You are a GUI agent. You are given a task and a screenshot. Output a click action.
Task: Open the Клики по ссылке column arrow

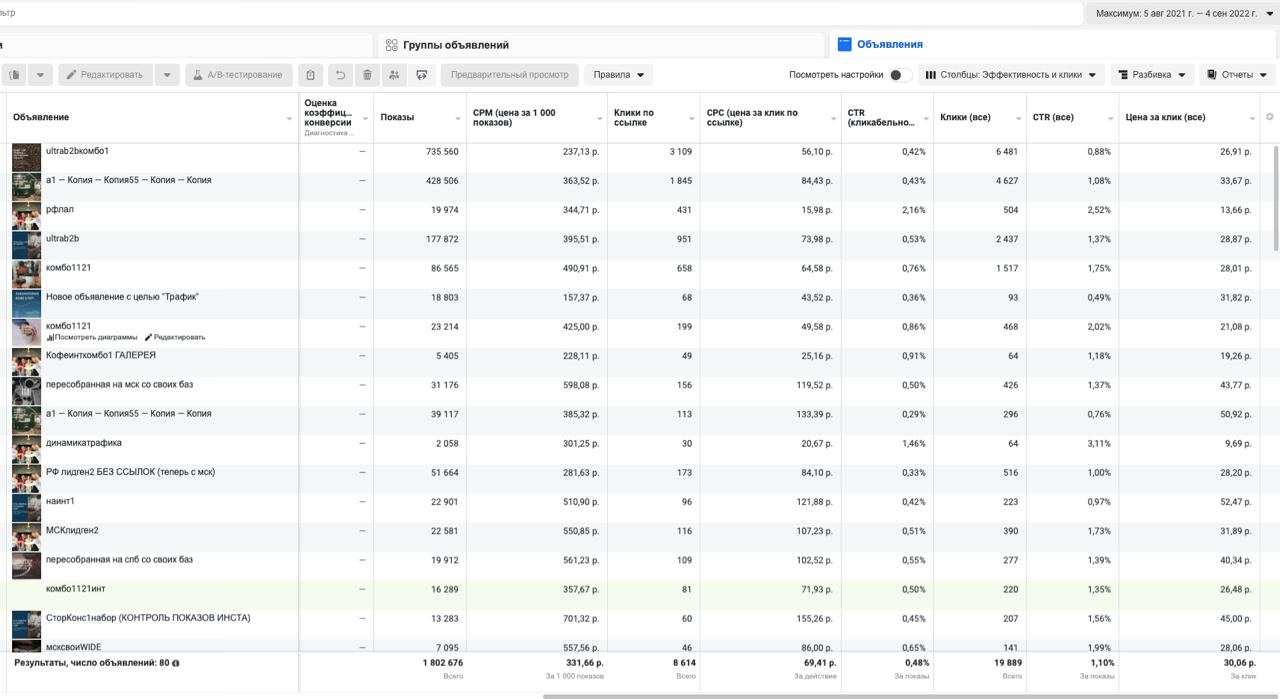[691, 119]
